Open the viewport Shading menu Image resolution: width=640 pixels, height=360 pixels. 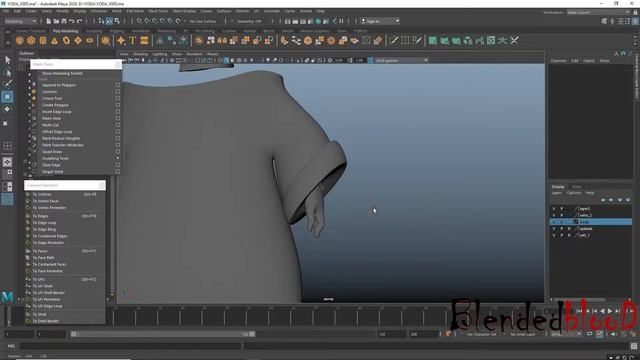click(140, 54)
